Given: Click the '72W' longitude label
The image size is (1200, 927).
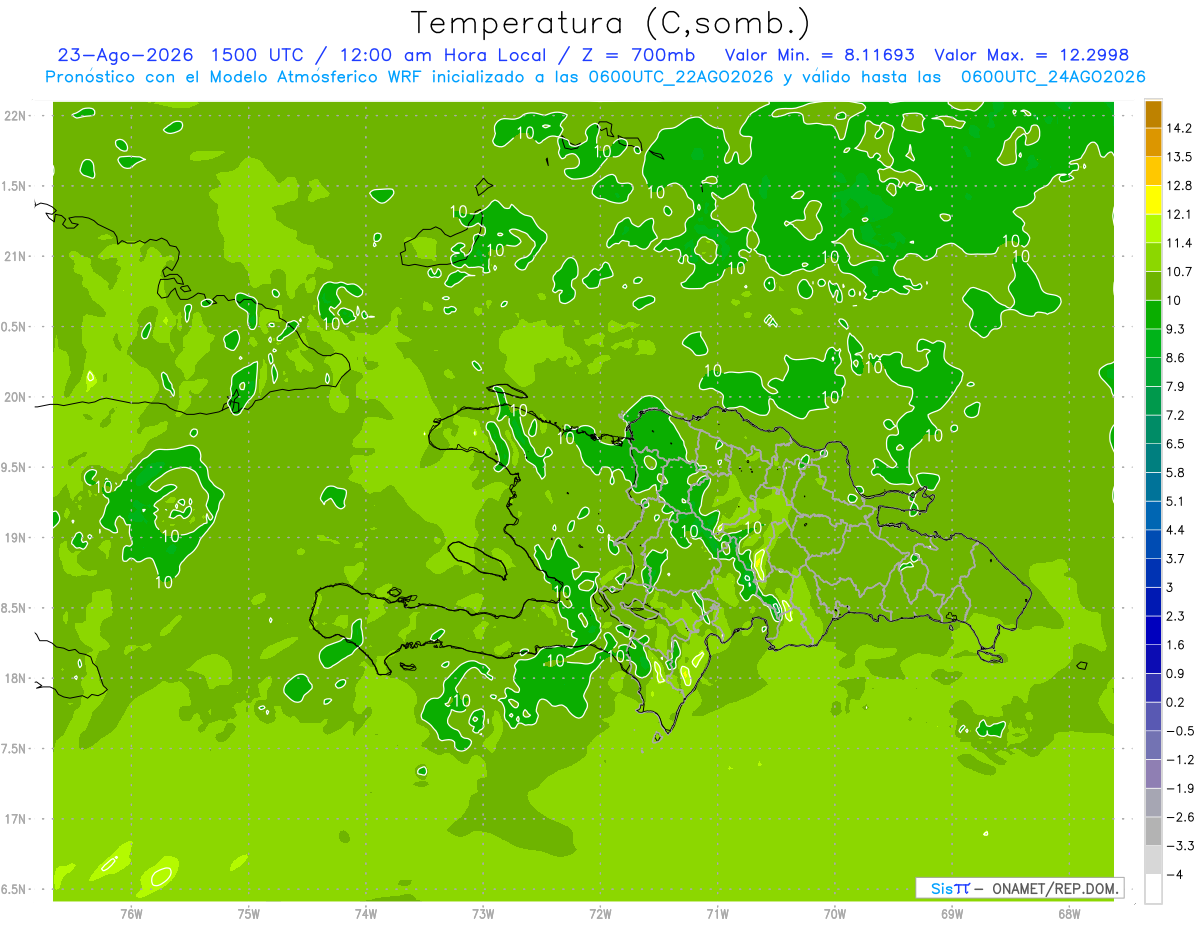Looking at the screenshot, I should coord(600,914).
